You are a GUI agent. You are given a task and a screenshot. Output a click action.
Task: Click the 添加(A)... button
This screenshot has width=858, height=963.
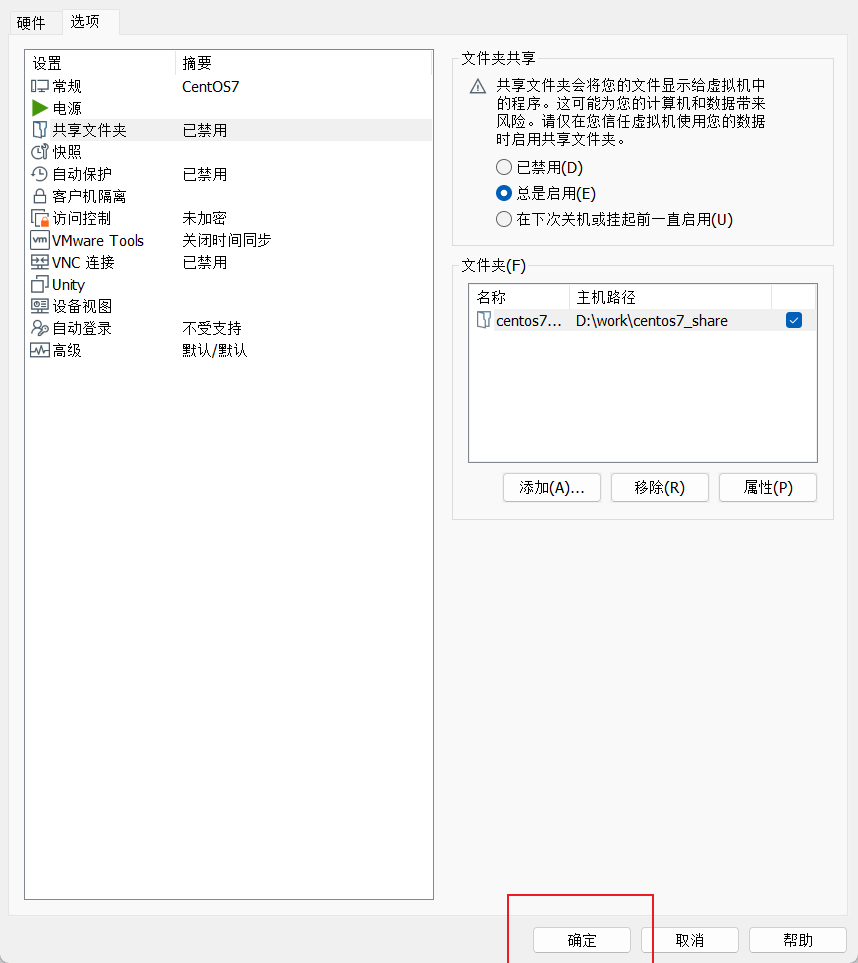[551, 488]
